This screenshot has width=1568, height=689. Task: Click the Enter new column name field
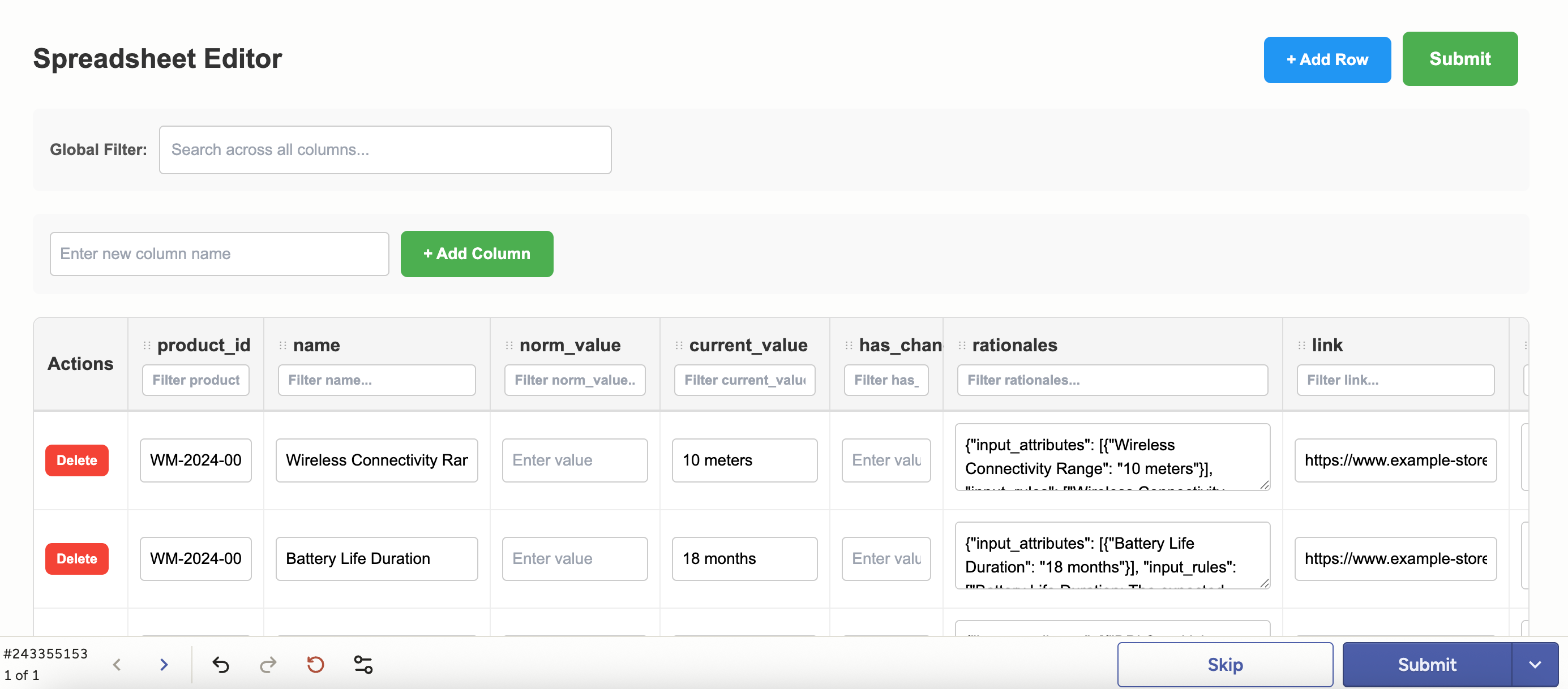219,253
